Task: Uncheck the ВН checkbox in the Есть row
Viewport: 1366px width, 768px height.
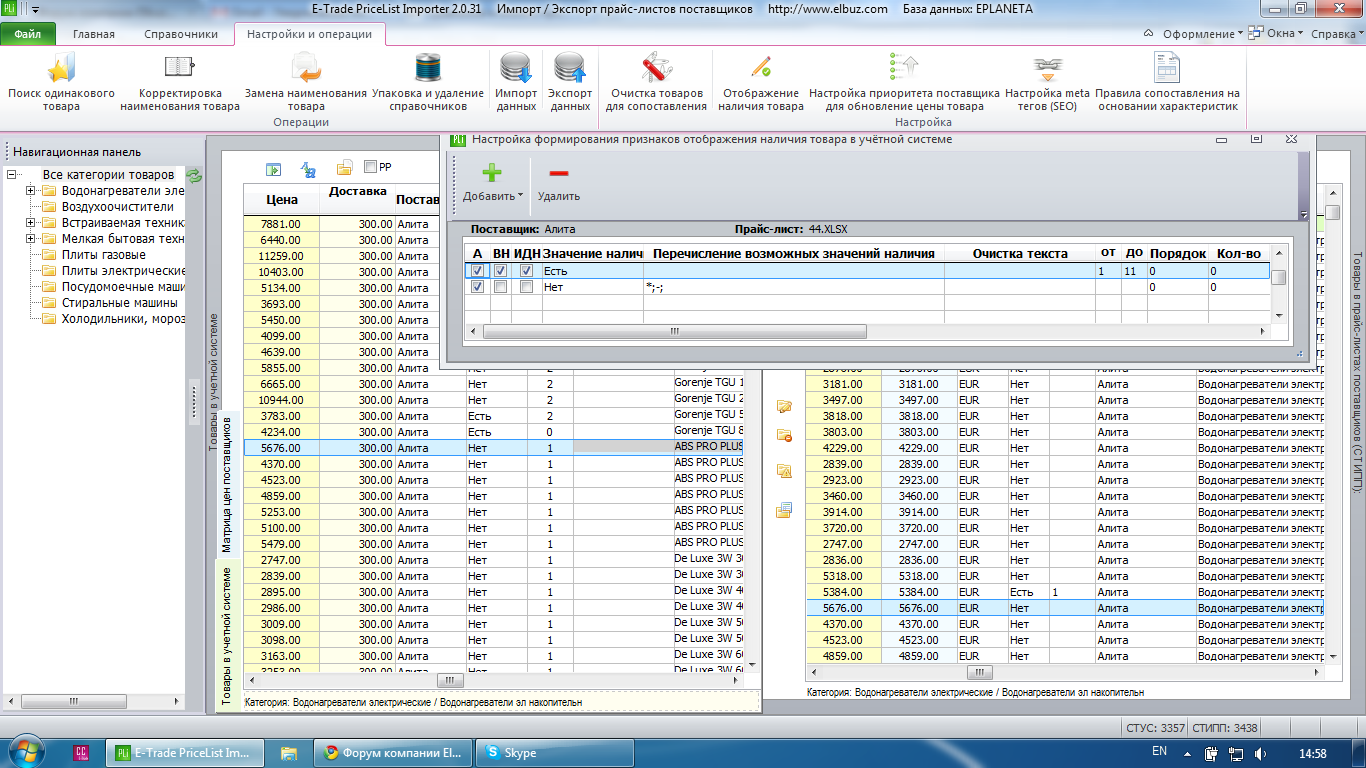Action: [500, 271]
